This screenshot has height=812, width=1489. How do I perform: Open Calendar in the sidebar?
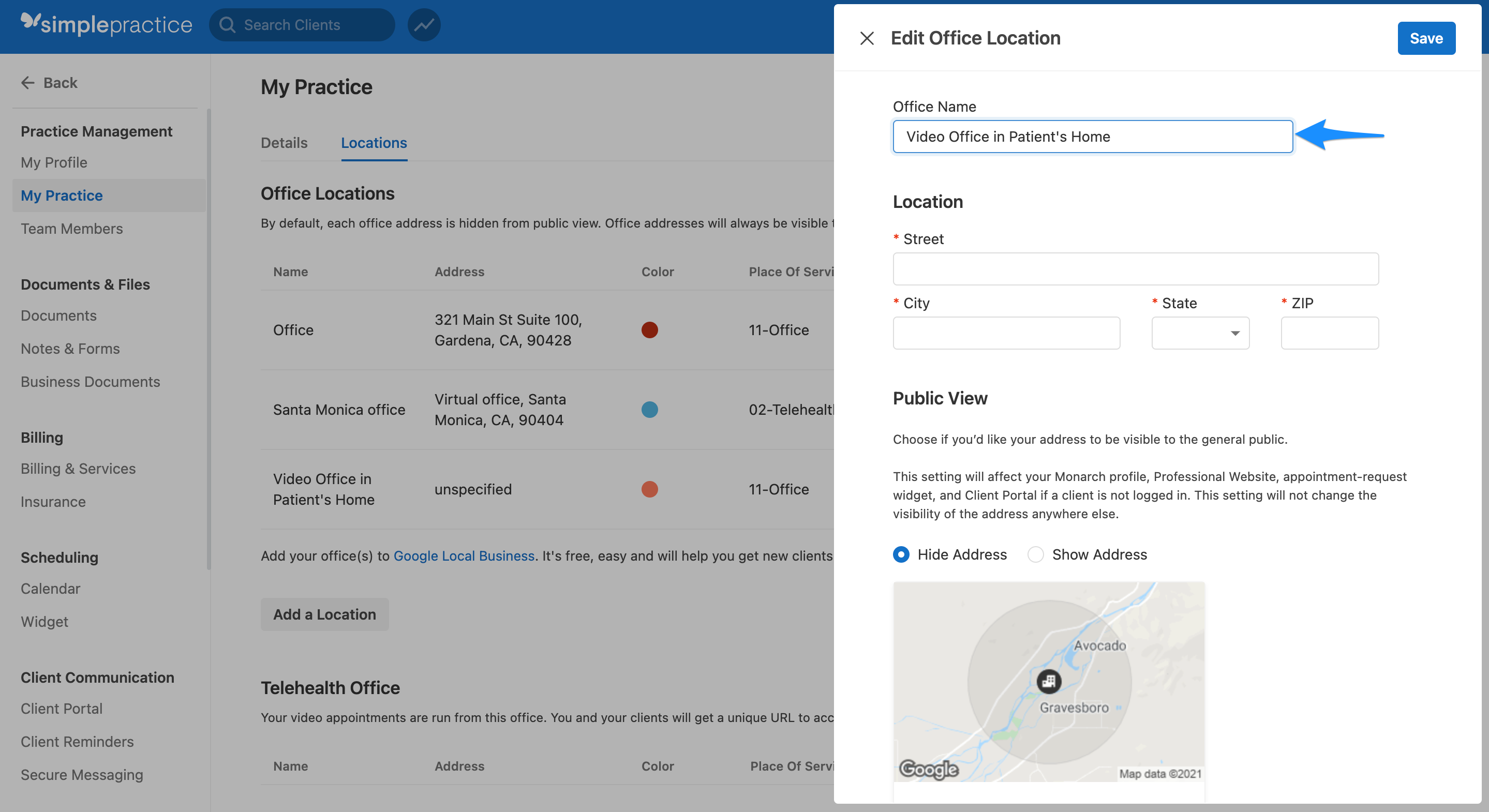pyautogui.click(x=50, y=589)
